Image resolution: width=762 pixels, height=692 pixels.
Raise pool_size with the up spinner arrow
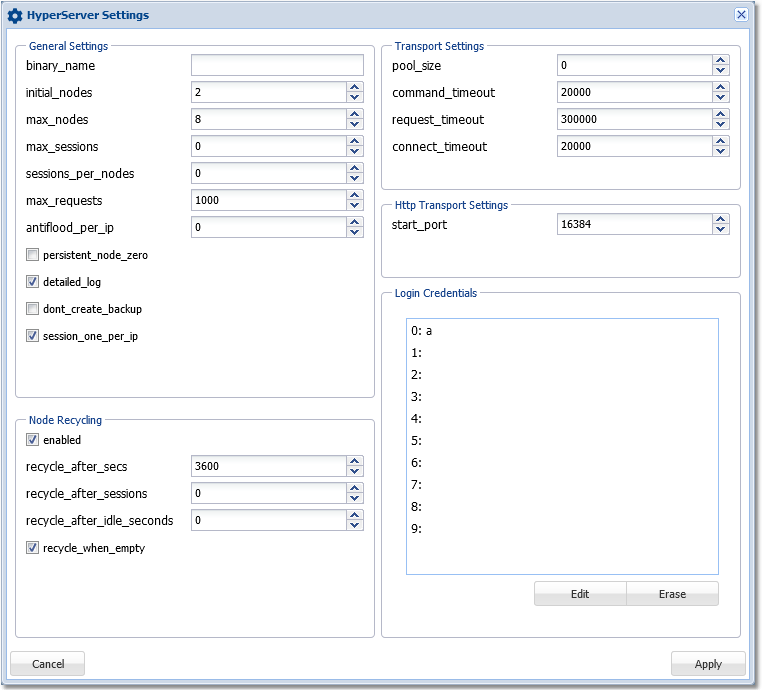[x=721, y=60]
